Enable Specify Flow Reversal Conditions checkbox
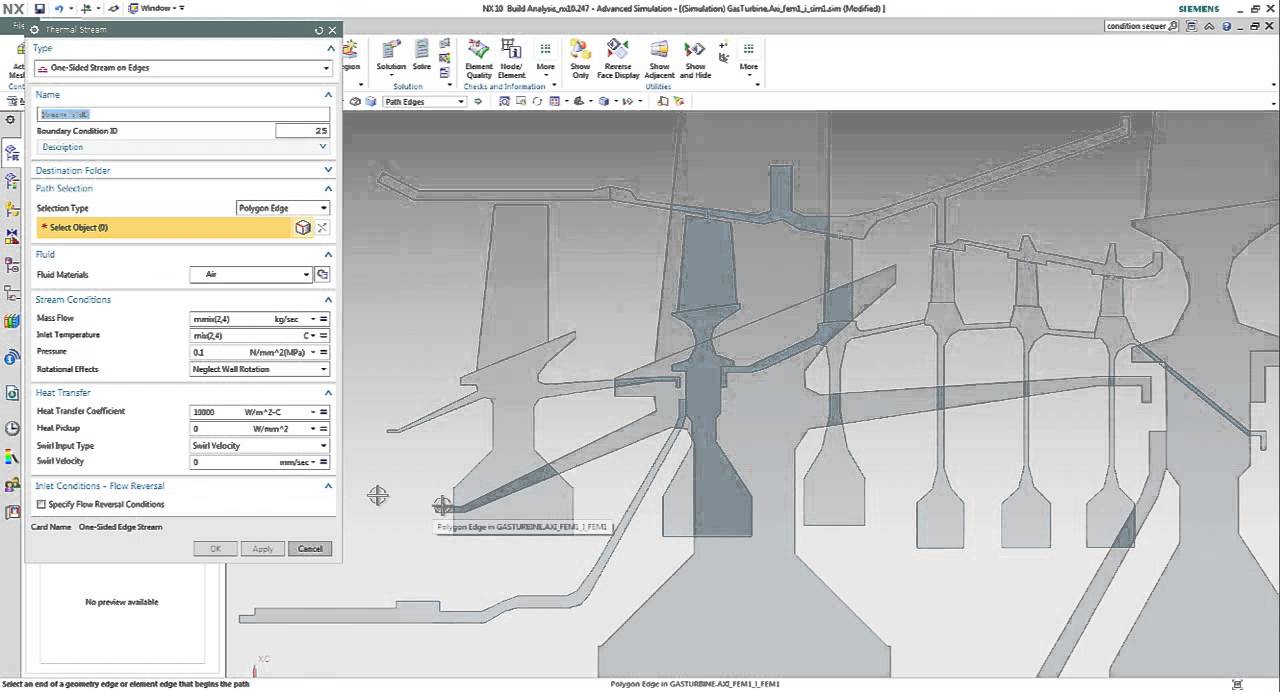 (41, 505)
